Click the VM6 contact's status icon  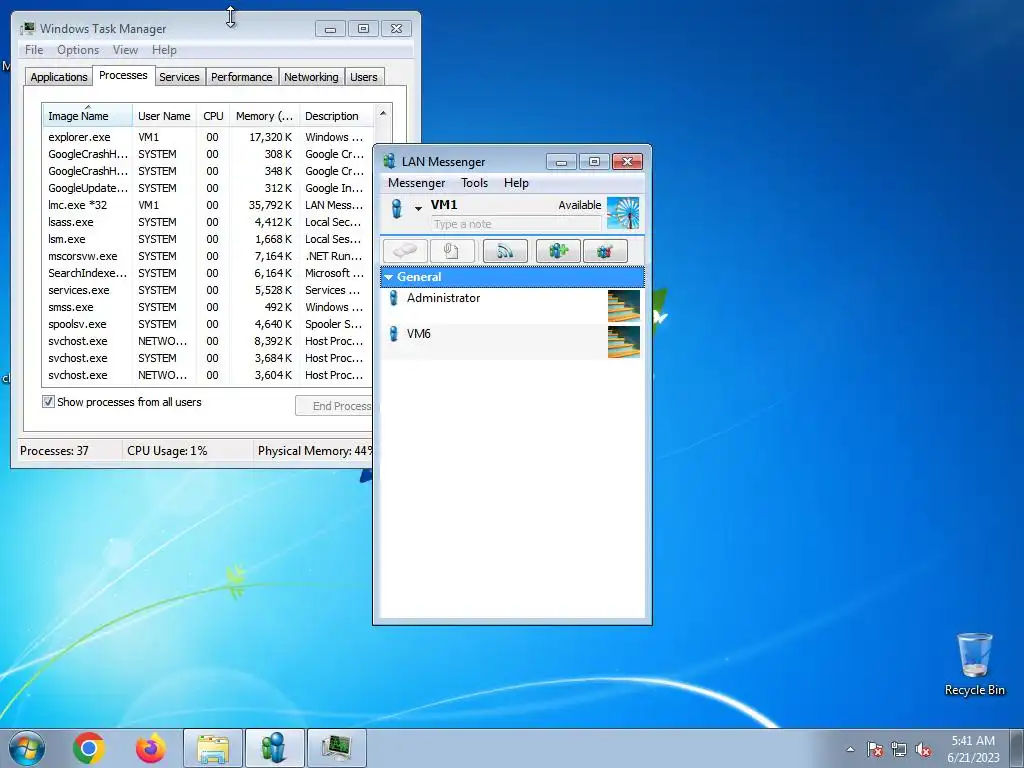coord(394,334)
